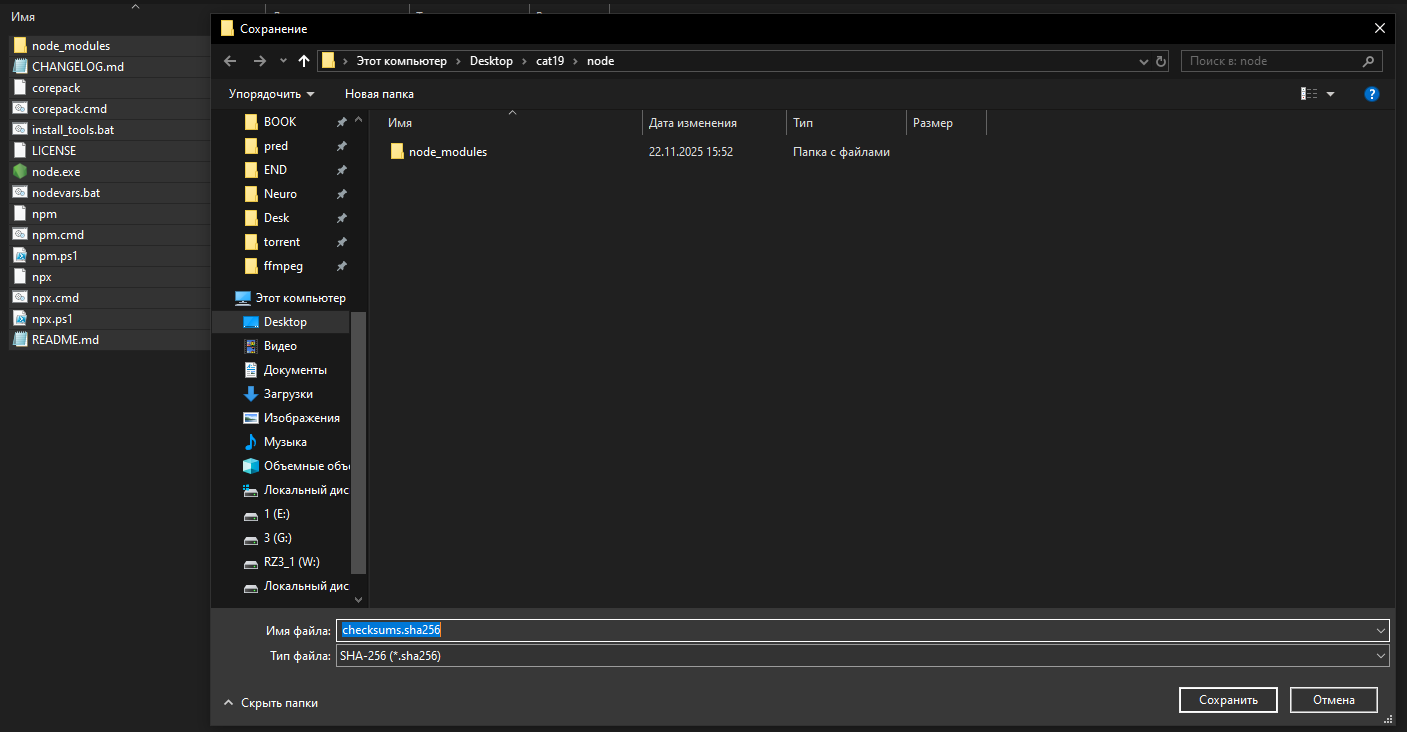Select the END pinned folder

tap(275, 170)
